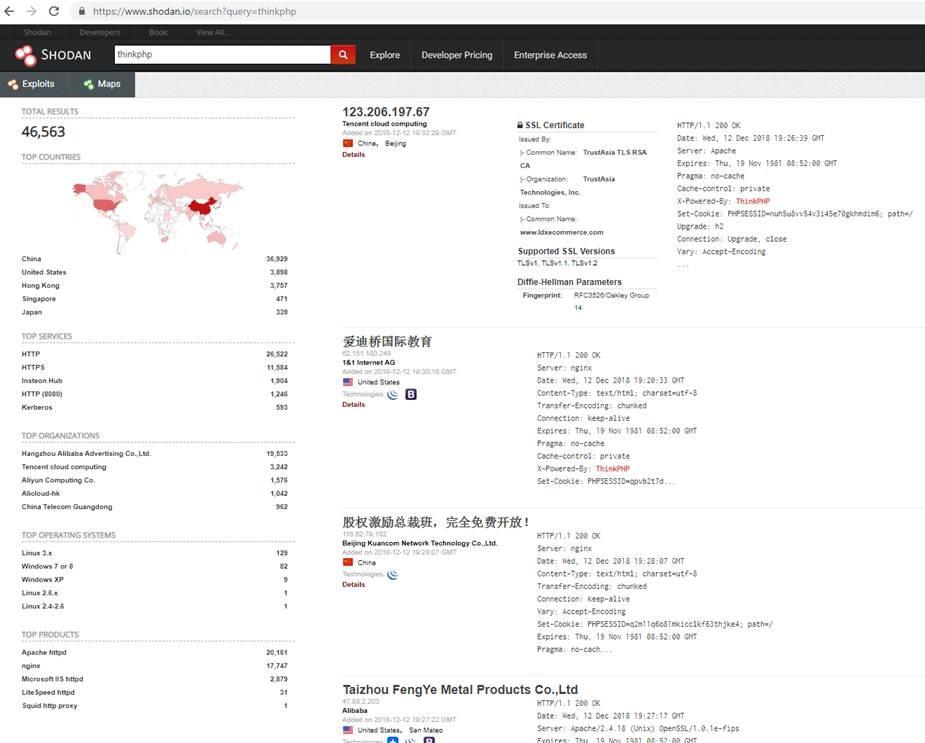Click the US flag beside San Mateo
The image size is (925, 743).
coord(348,730)
